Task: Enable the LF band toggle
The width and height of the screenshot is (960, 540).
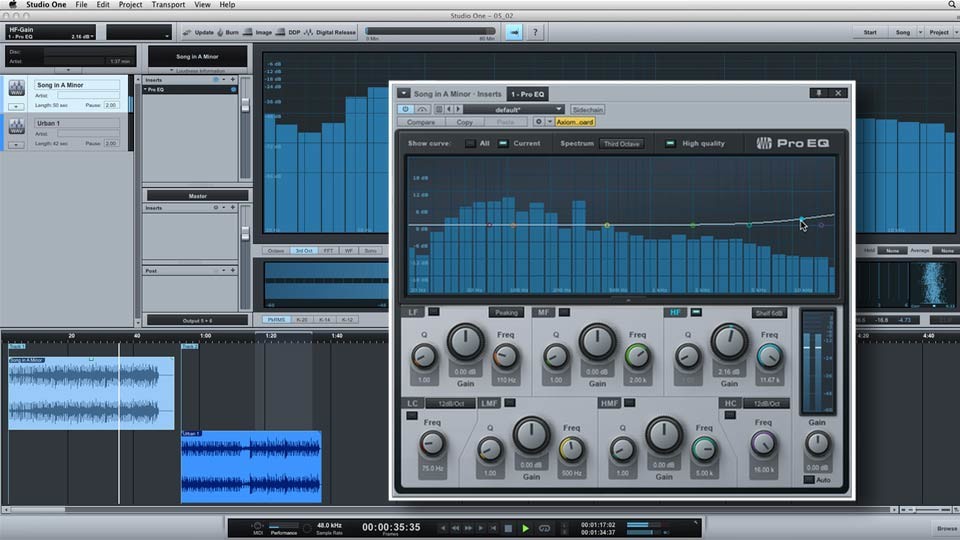Action: pyautogui.click(x=433, y=312)
